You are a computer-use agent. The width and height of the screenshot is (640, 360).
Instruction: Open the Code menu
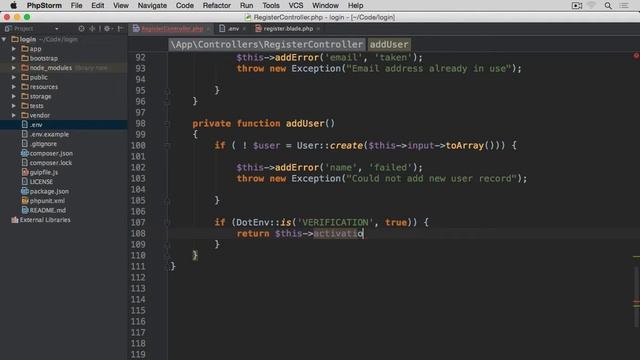click(x=184, y=5)
